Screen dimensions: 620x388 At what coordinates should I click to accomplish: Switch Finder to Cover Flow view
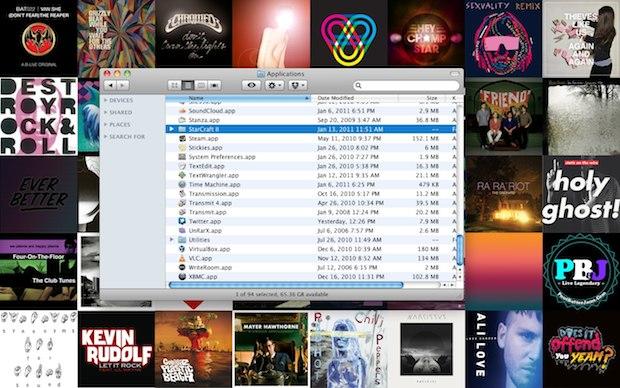tap(215, 85)
